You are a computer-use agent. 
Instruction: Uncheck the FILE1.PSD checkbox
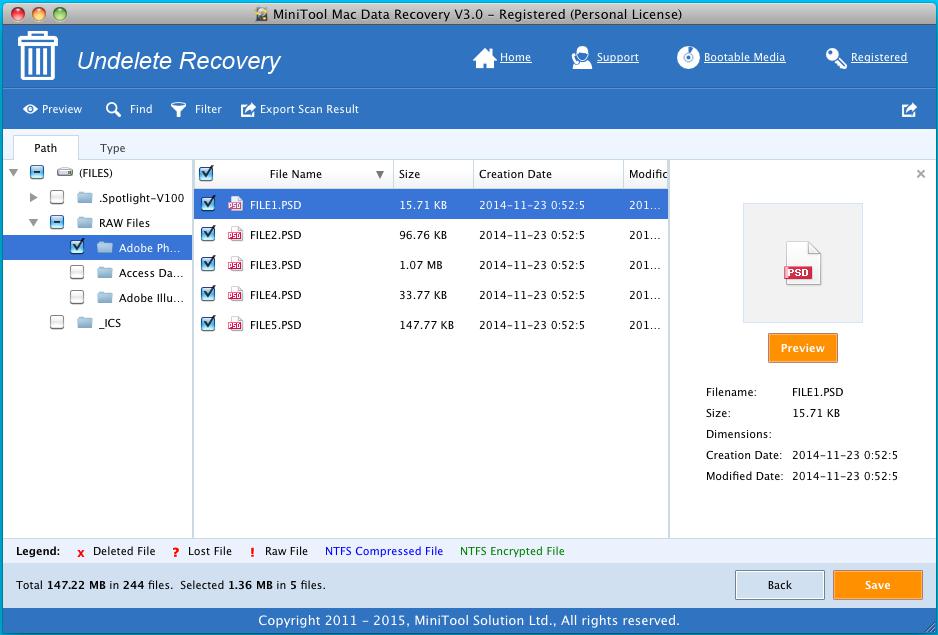coord(208,203)
